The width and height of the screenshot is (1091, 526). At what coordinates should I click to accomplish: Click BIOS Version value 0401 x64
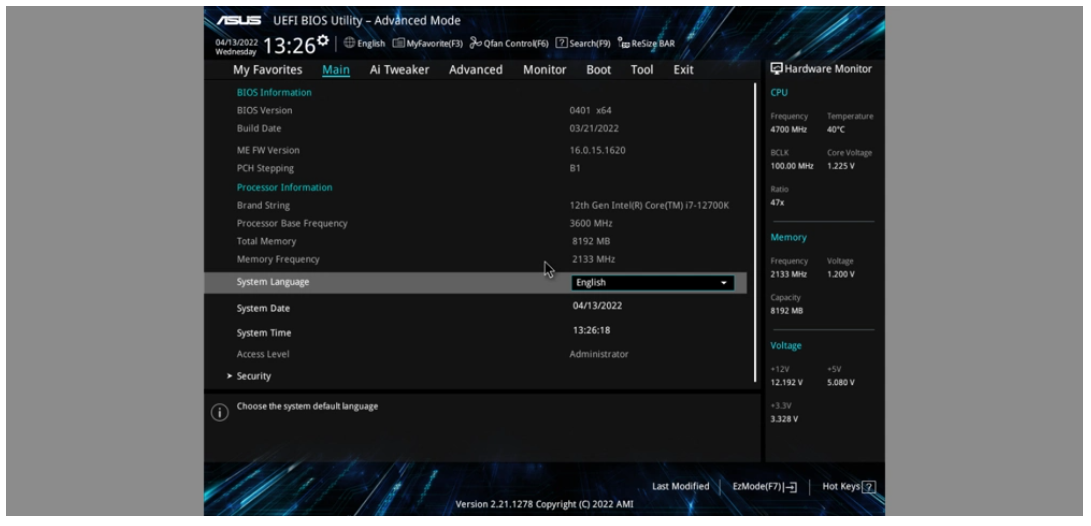591,110
